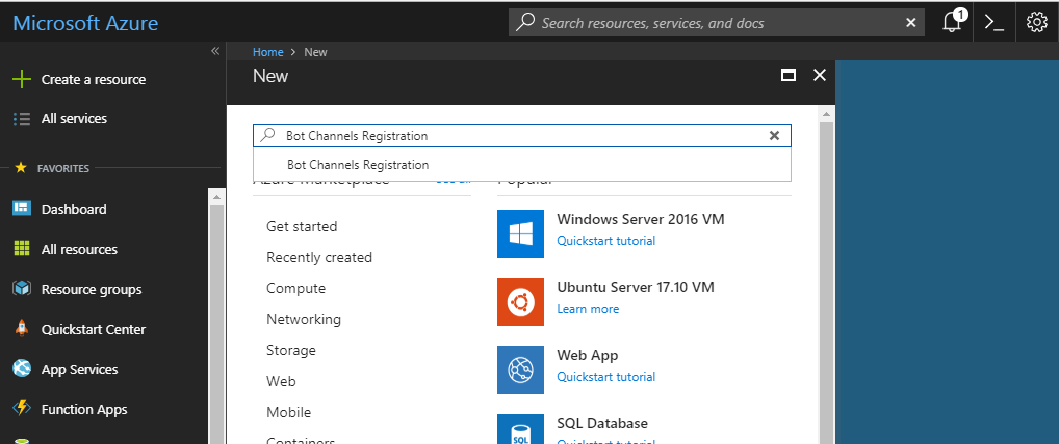Image resolution: width=1059 pixels, height=444 pixels.
Task: Go to Home in the breadcrumb
Action: (267, 51)
